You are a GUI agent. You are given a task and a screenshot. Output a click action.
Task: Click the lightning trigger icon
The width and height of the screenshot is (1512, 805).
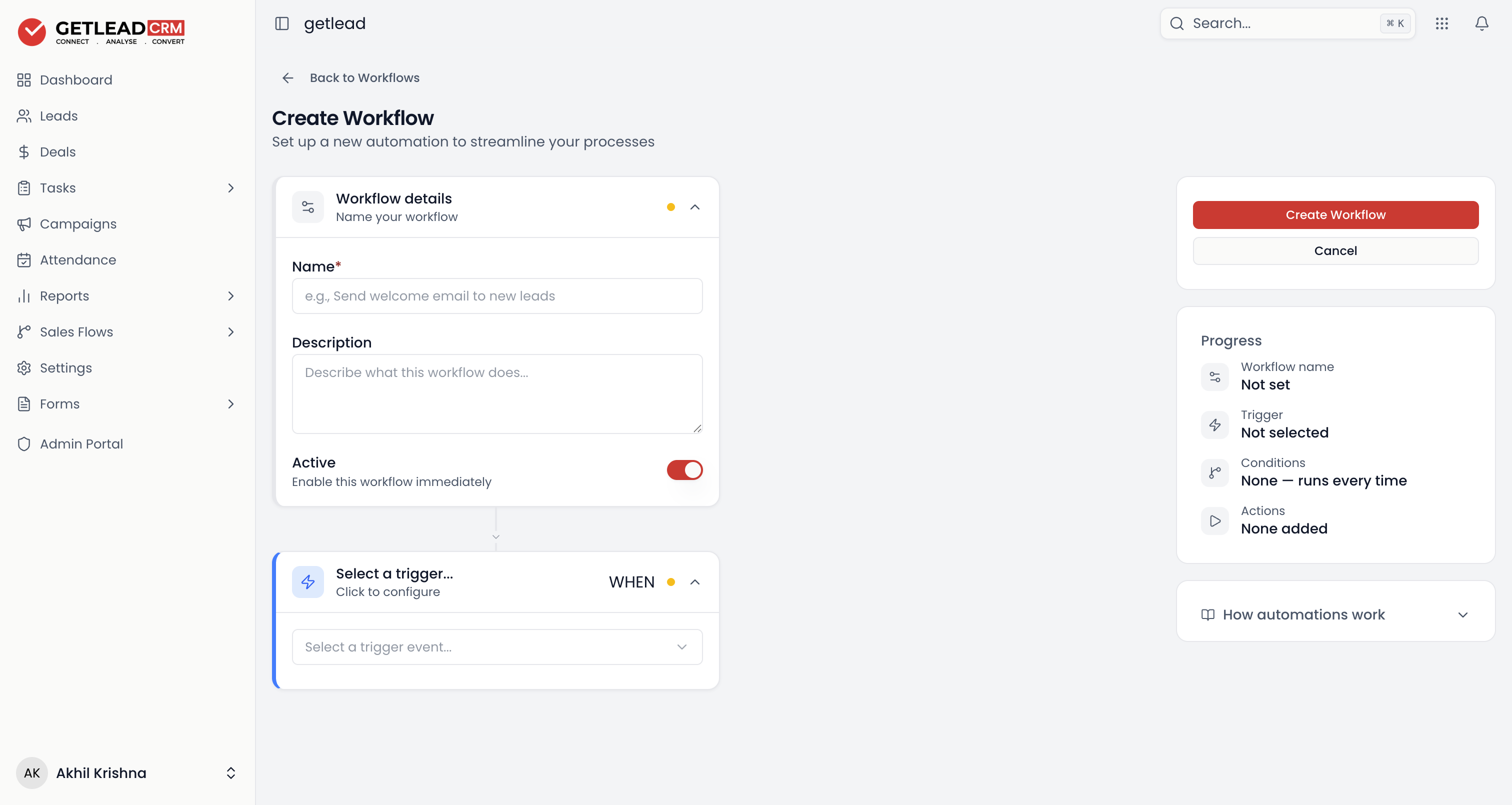click(x=307, y=582)
